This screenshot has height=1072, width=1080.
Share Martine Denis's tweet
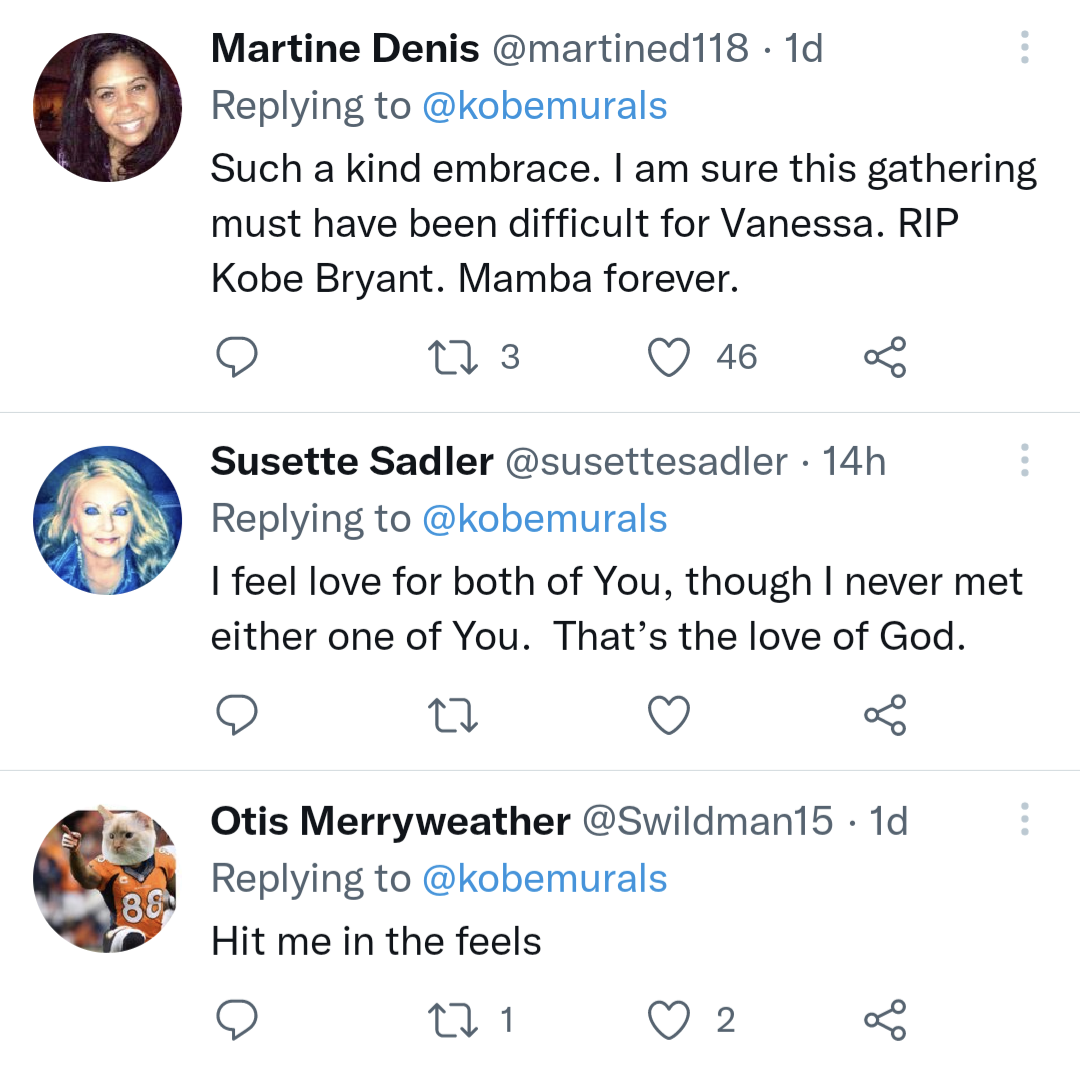coord(885,357)
